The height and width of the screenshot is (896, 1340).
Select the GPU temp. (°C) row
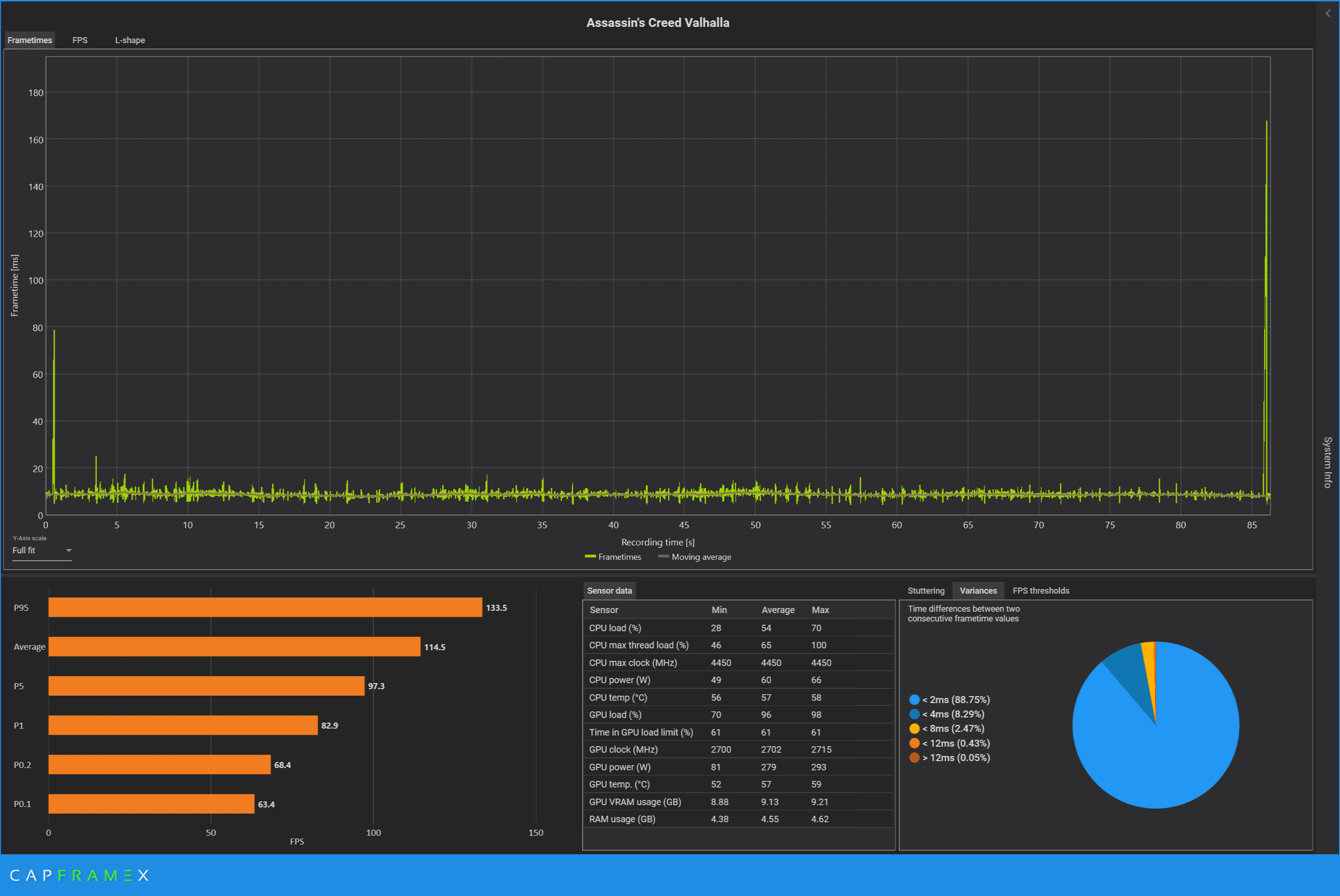pyautogui.click(x=738, y=785)
